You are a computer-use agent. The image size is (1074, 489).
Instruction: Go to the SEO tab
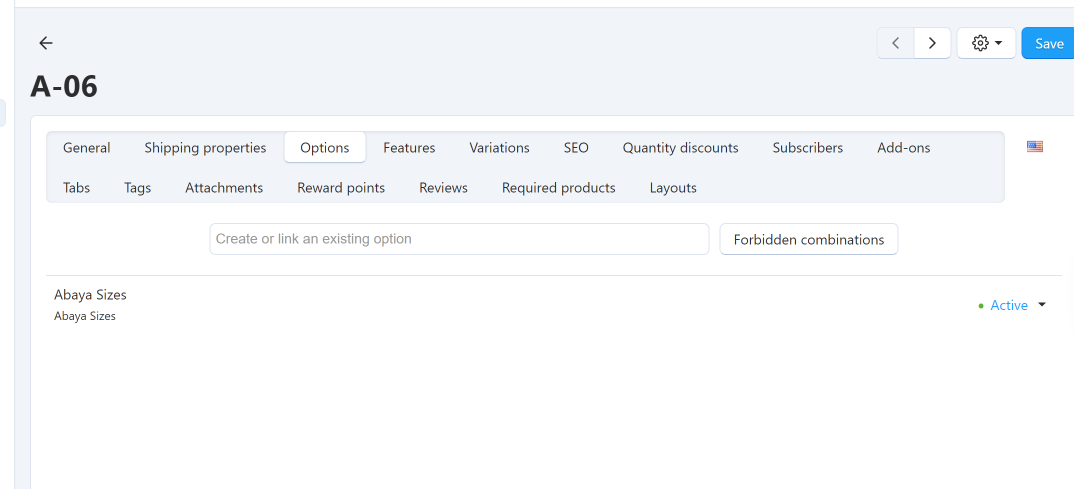[576, 148]
